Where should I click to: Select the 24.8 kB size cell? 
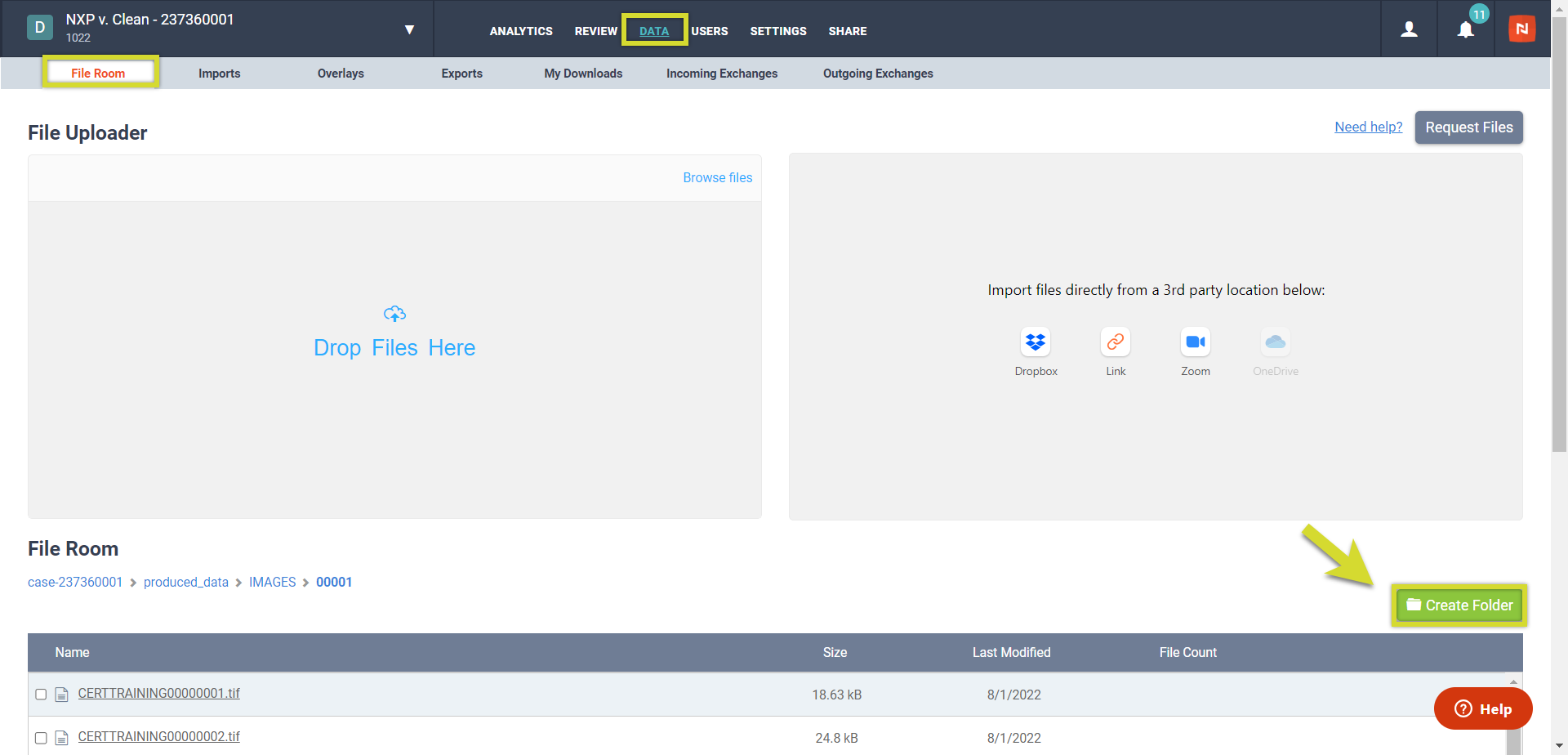(x=837, y=738)
